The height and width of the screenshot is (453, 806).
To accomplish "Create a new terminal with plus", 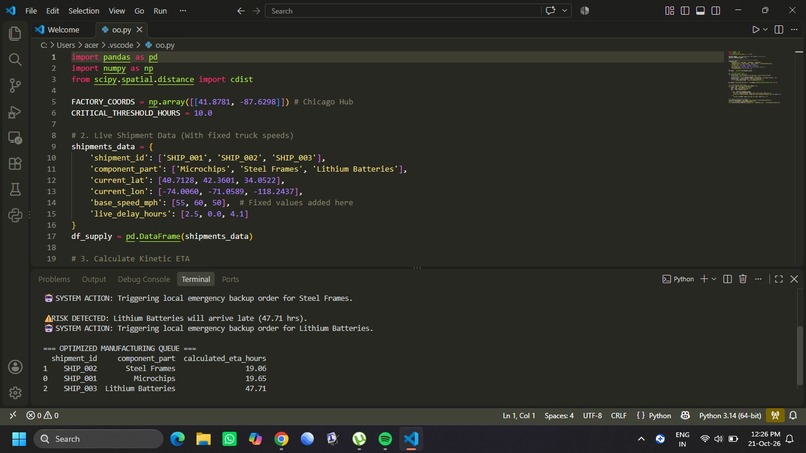I will pos(704,279).
